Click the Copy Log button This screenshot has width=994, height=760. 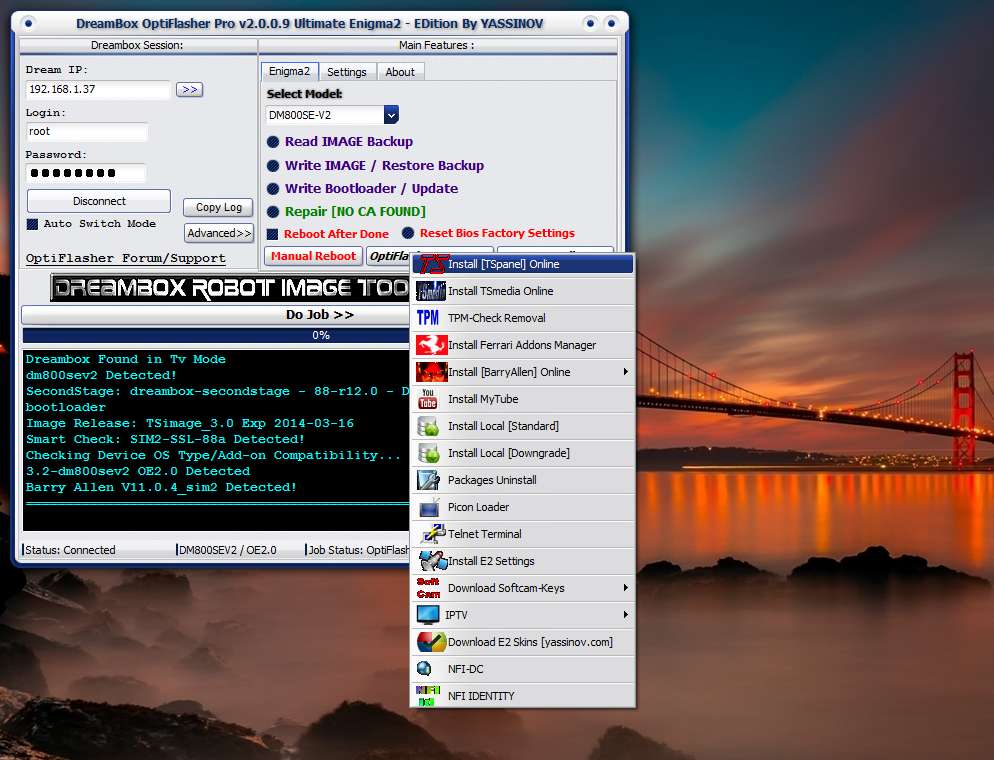point(218,207)
